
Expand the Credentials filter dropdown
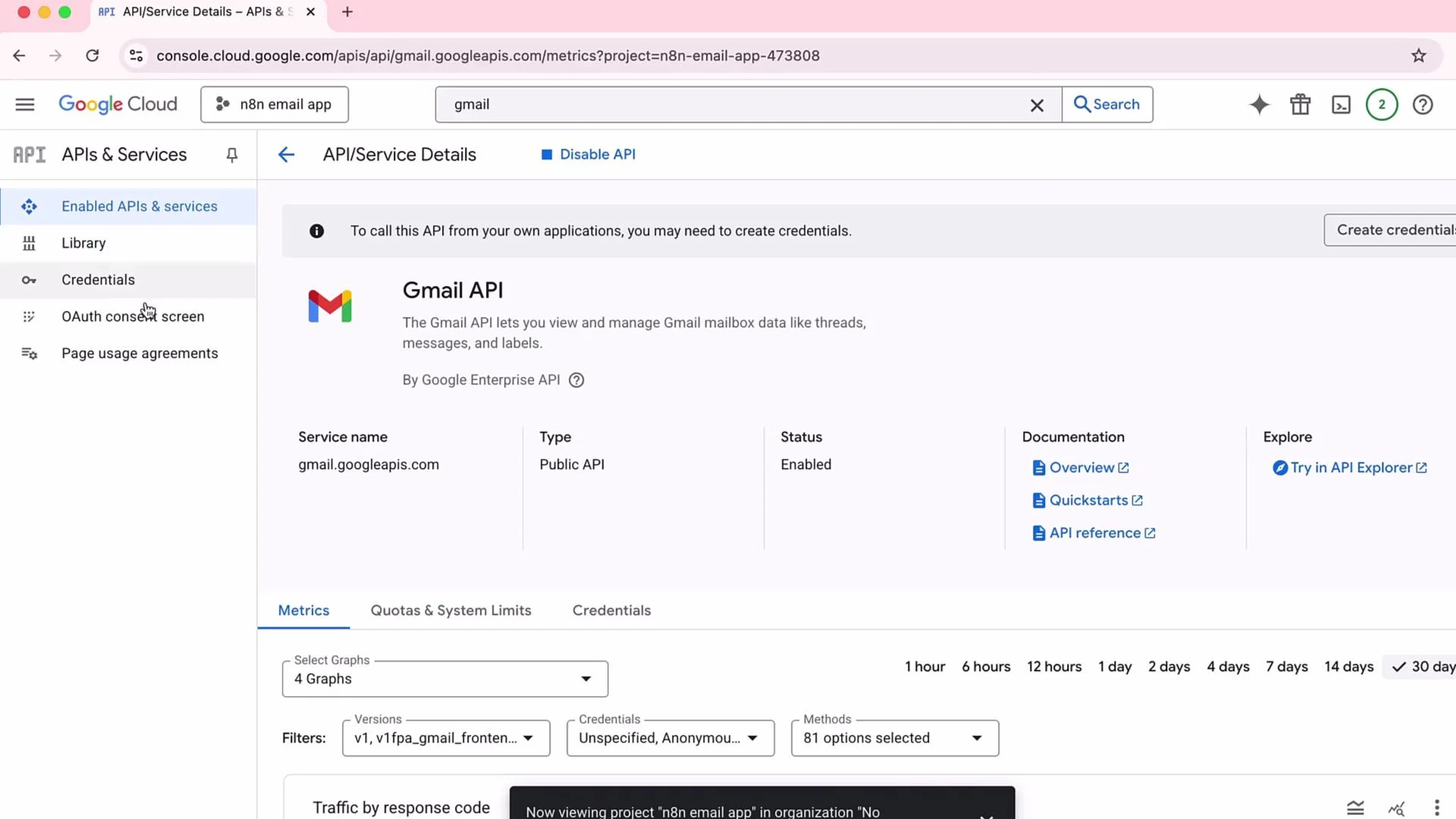pos(670,738)
